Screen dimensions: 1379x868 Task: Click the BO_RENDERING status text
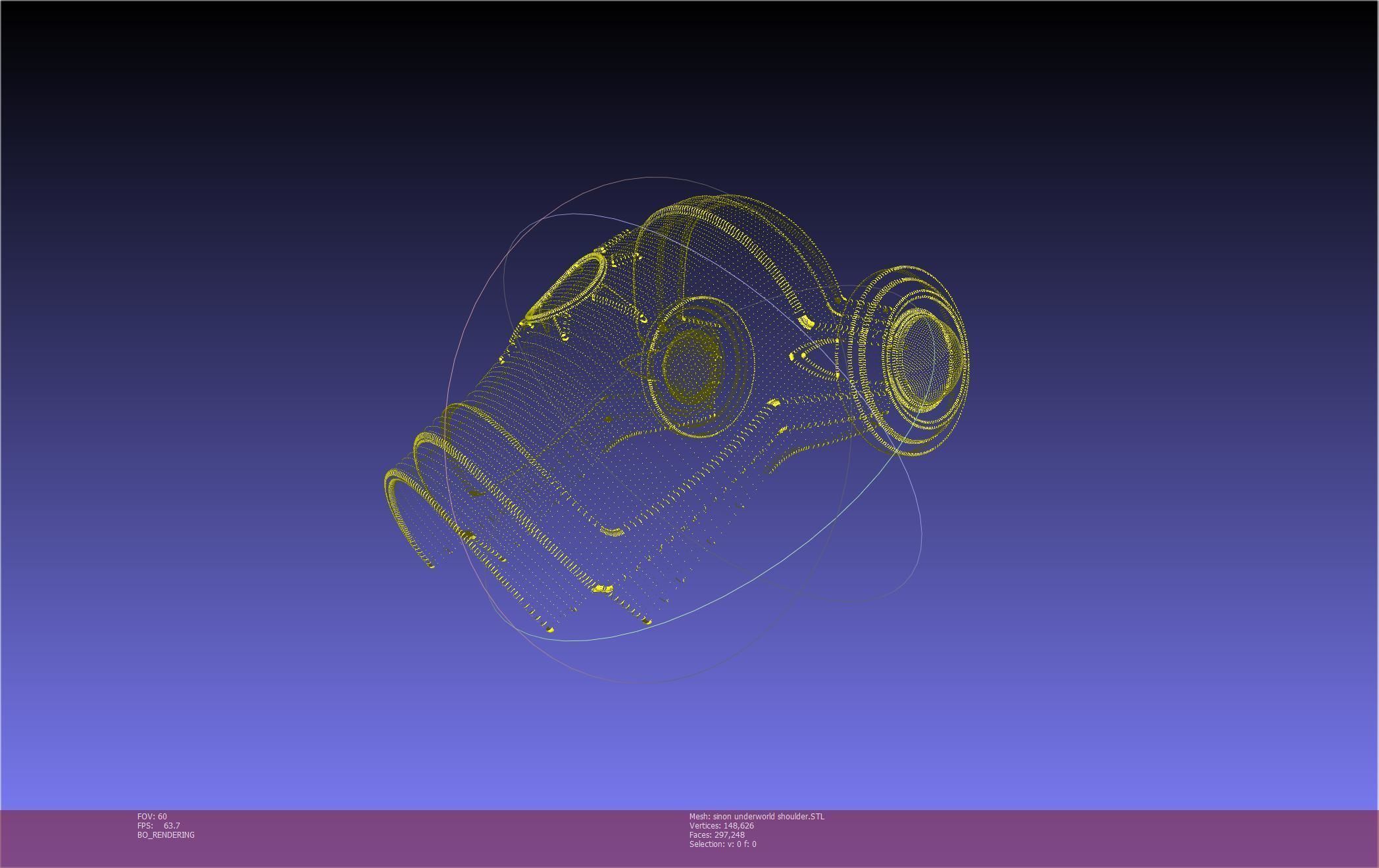(x=166, y=834)
